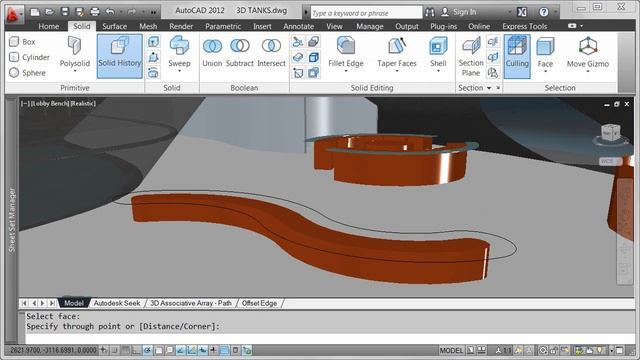The height and width of the screenshot is (360, 640).
Task: Click the search binoculars icon
Action: tap(430, 12)
